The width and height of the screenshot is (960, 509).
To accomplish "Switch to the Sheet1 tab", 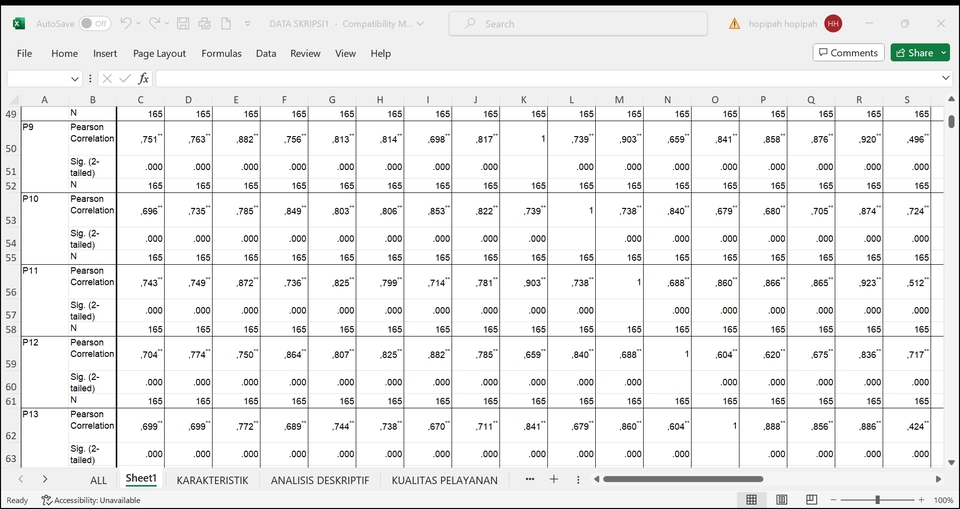I will [x=141, y=479].
